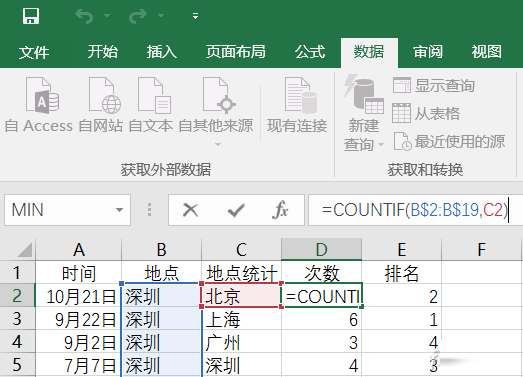Select column F header
This screenshot has height=377, width=523.
(482, 249)
